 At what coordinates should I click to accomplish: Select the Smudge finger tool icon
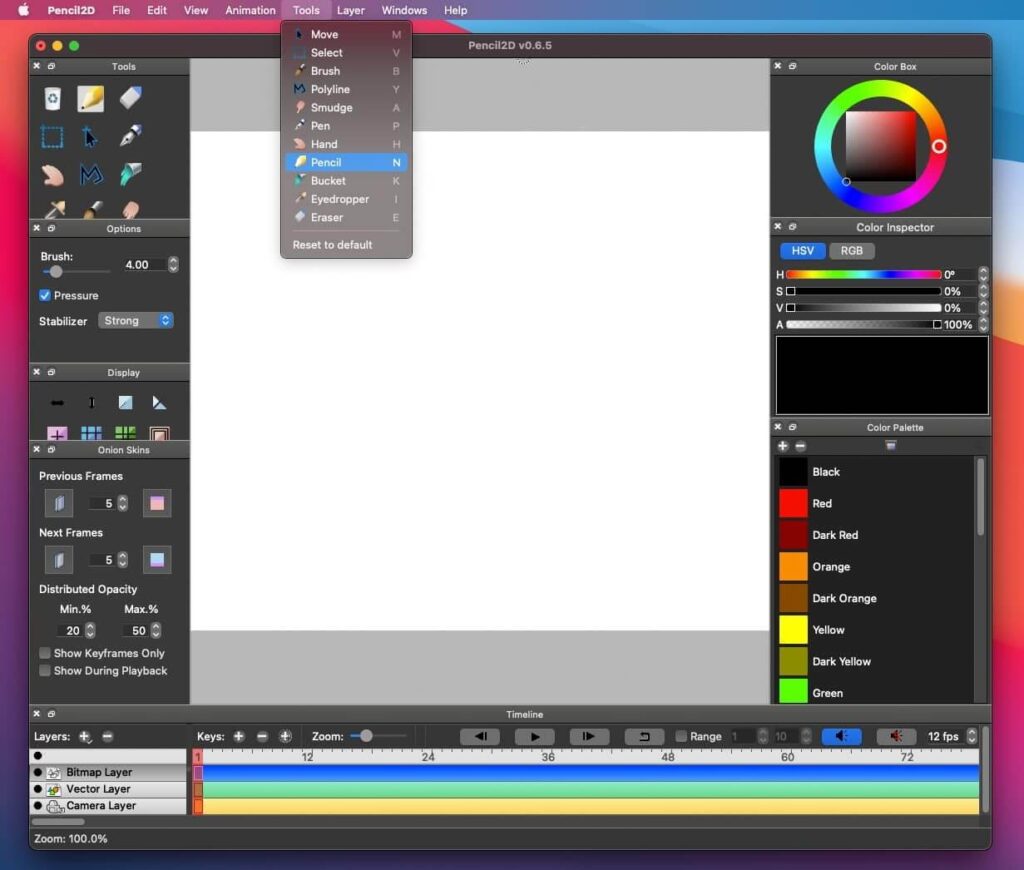131,210
